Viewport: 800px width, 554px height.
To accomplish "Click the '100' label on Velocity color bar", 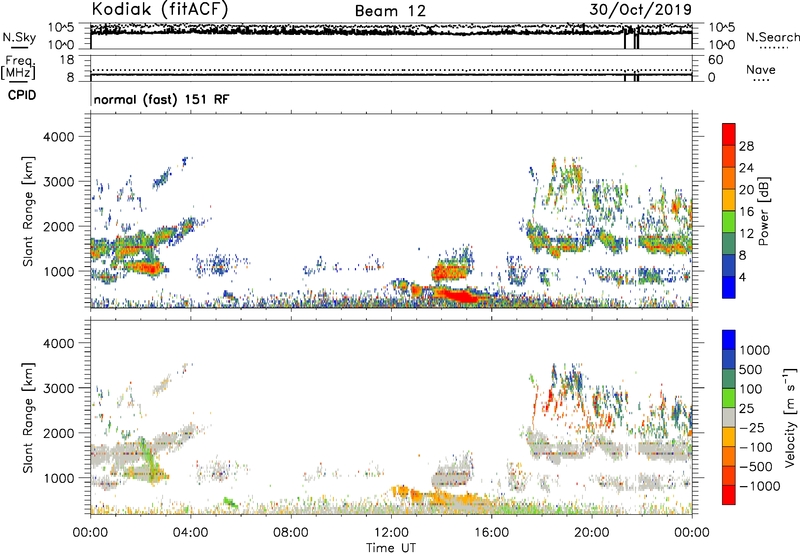I will pos(753,389).
